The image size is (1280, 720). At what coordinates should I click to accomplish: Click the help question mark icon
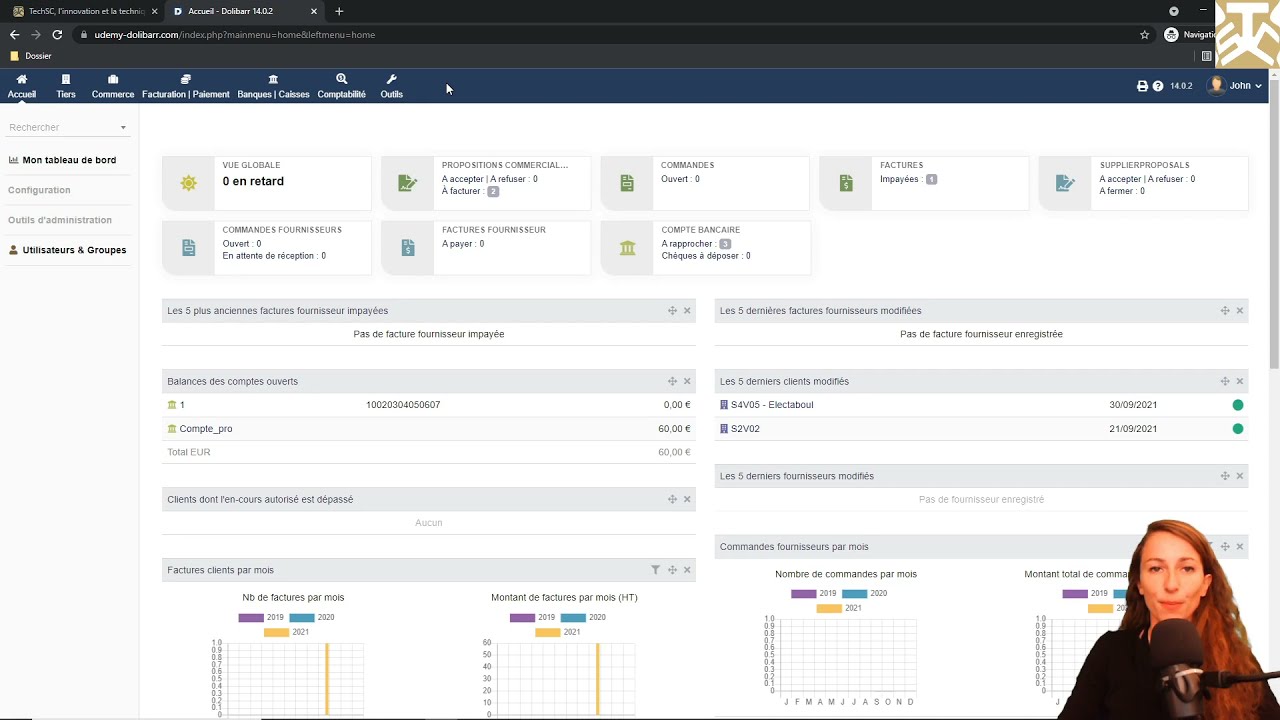coord(1158,86)
